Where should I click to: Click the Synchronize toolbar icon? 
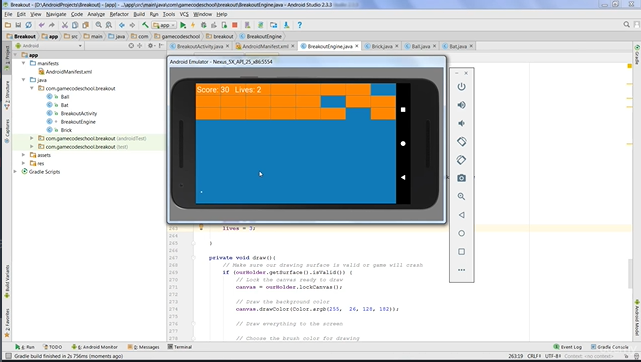tap(28, 25)
